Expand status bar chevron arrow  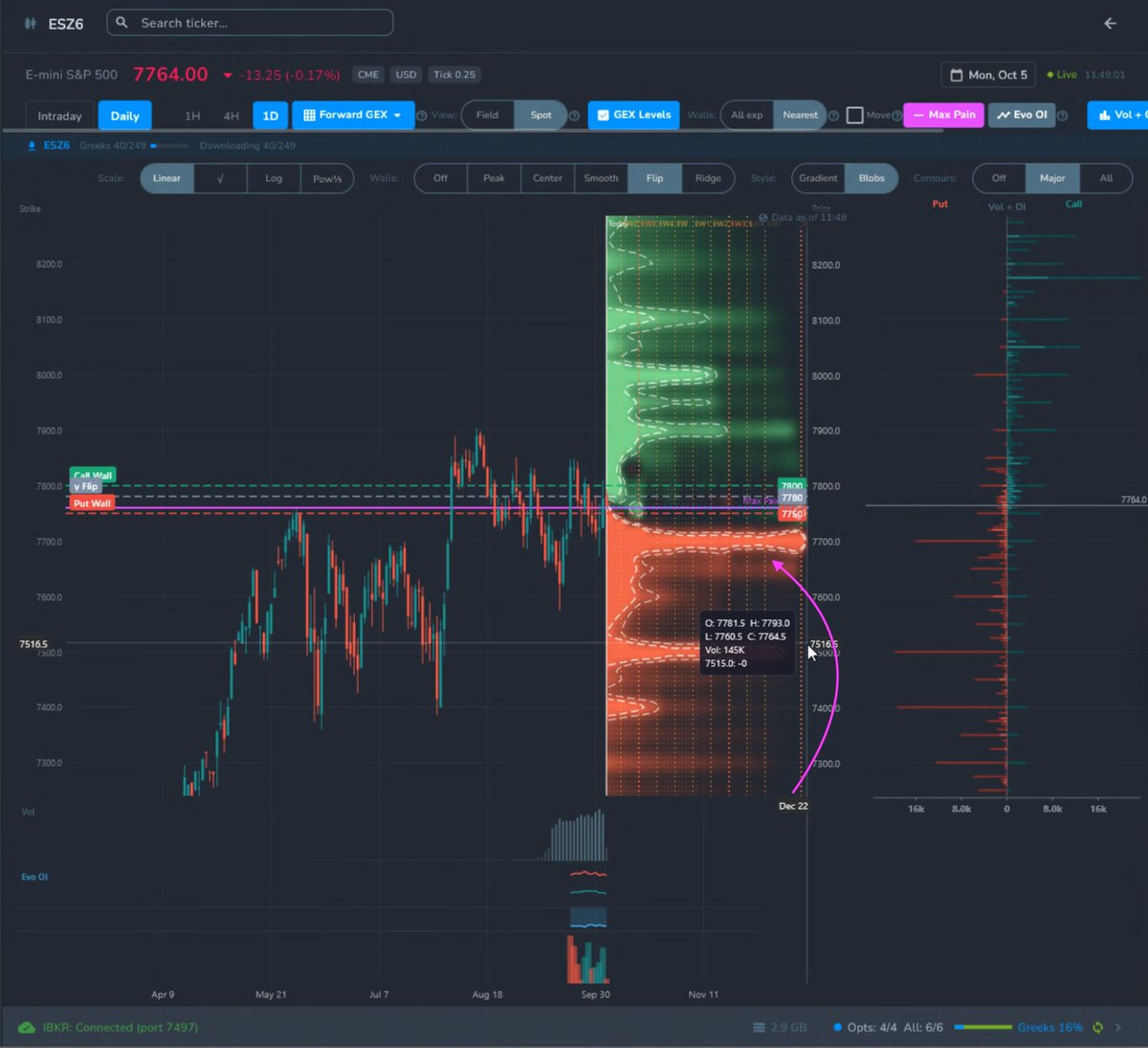click(x=1117, y=1027)
